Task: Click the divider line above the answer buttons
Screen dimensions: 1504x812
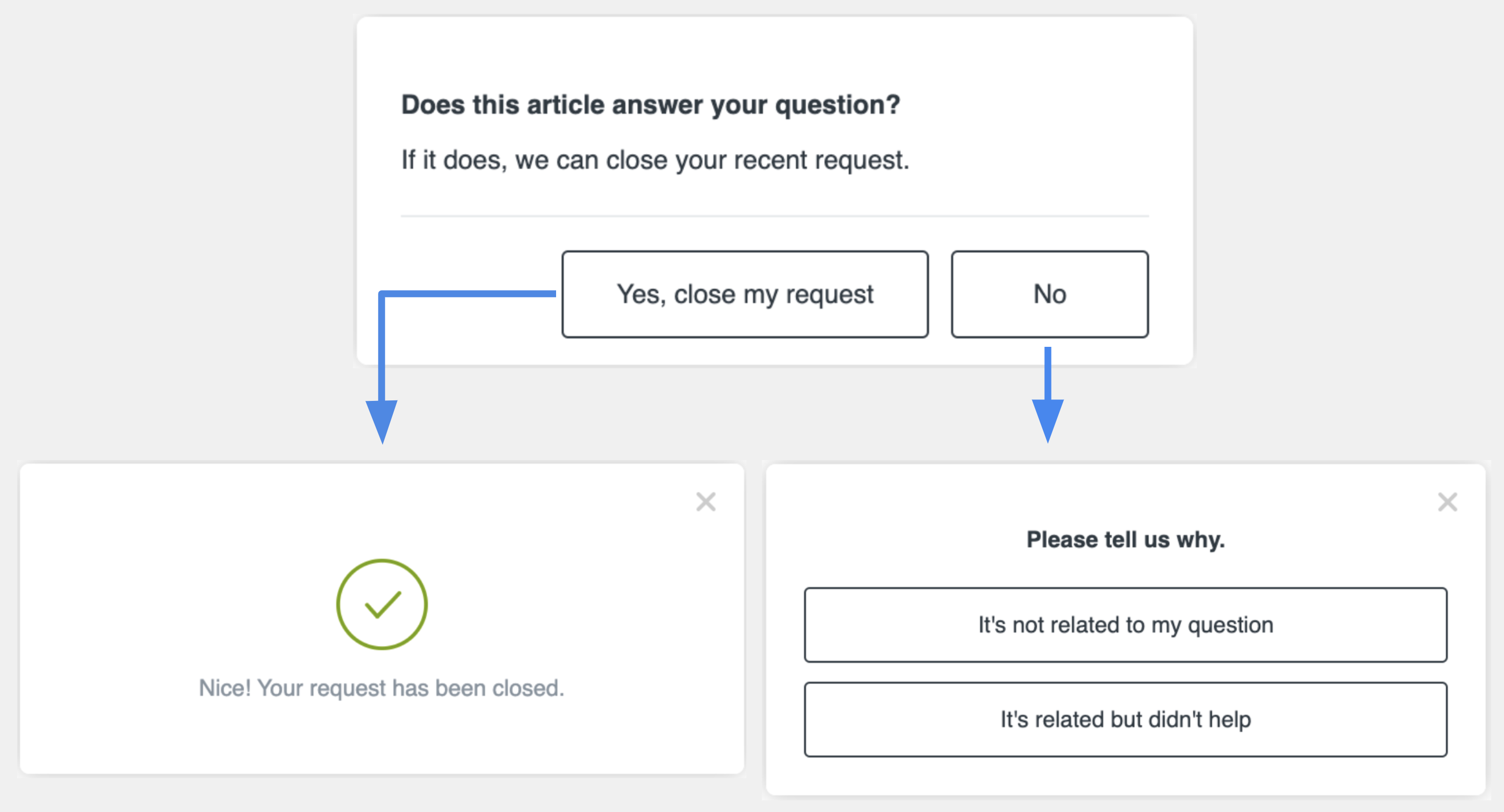Action: click(x=775, y=216)
